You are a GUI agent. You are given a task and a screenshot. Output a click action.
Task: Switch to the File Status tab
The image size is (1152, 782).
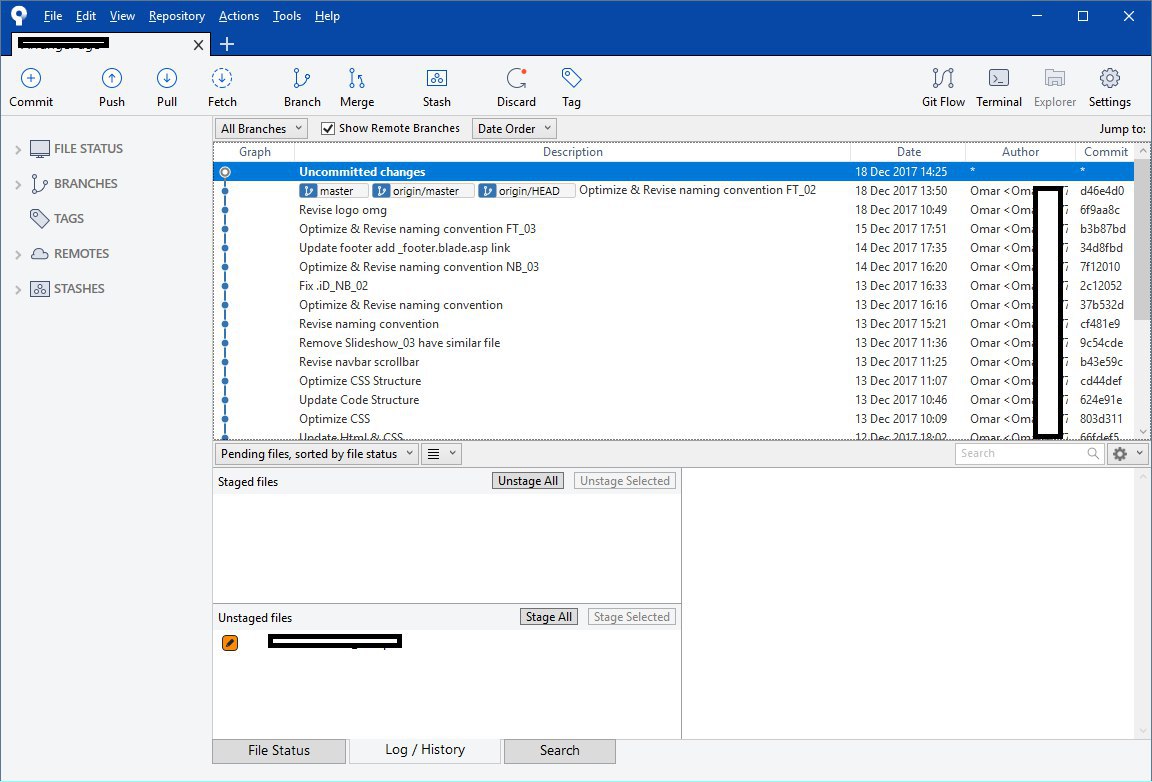tap(279, 751)
